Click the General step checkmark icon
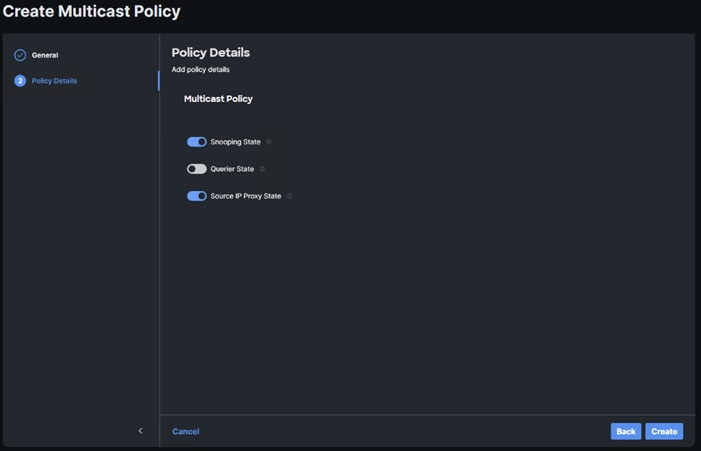Screen dimensions: 701x451 (20, 55)
